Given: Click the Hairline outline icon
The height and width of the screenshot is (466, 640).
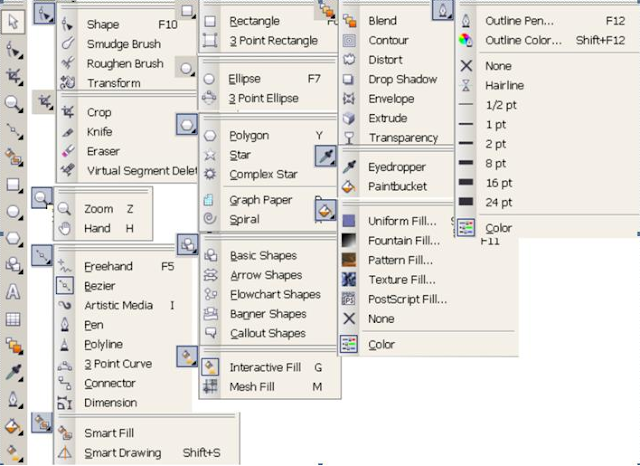Looking at the screenshot, I should (466, 85).
